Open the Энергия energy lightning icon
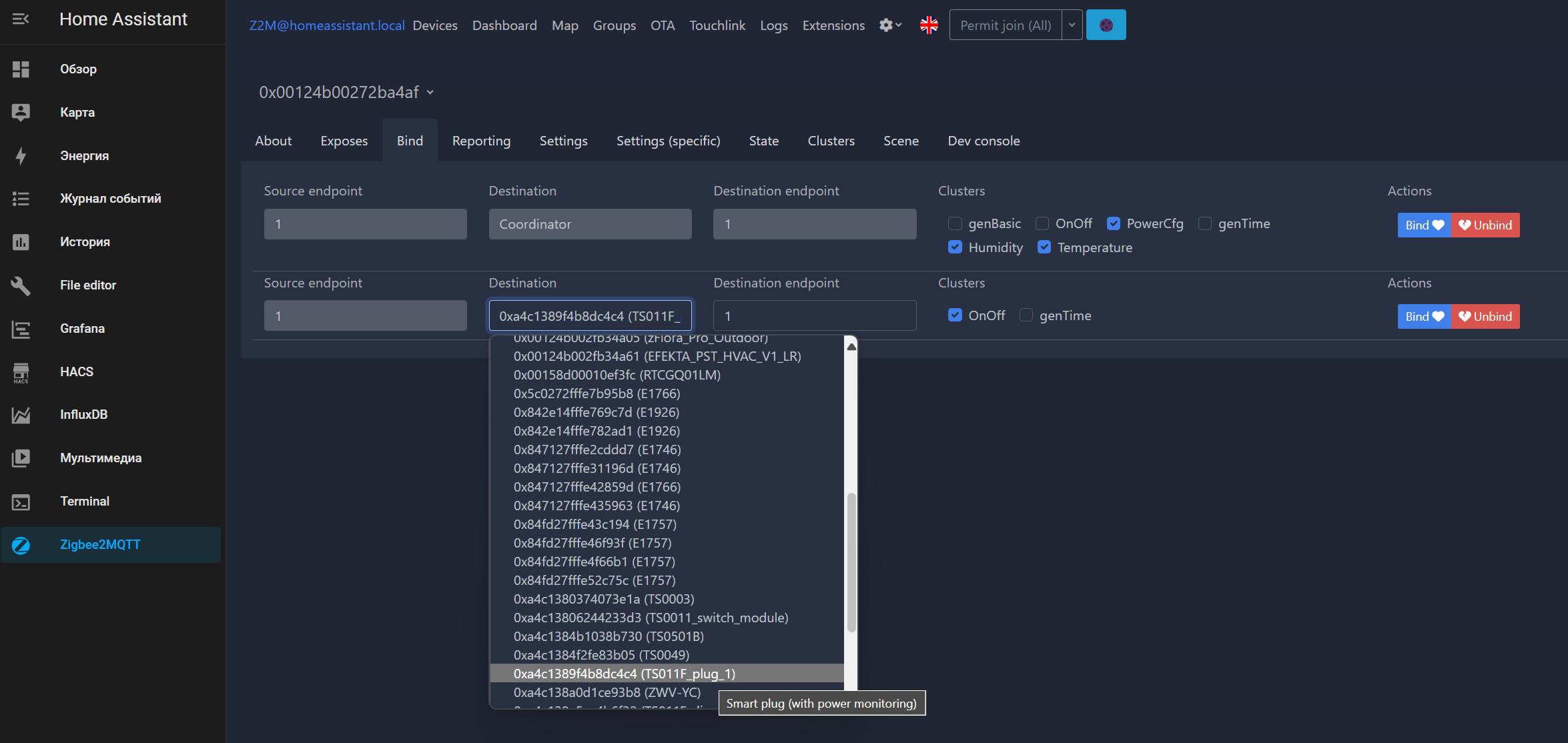 click(x=21, y=155)
